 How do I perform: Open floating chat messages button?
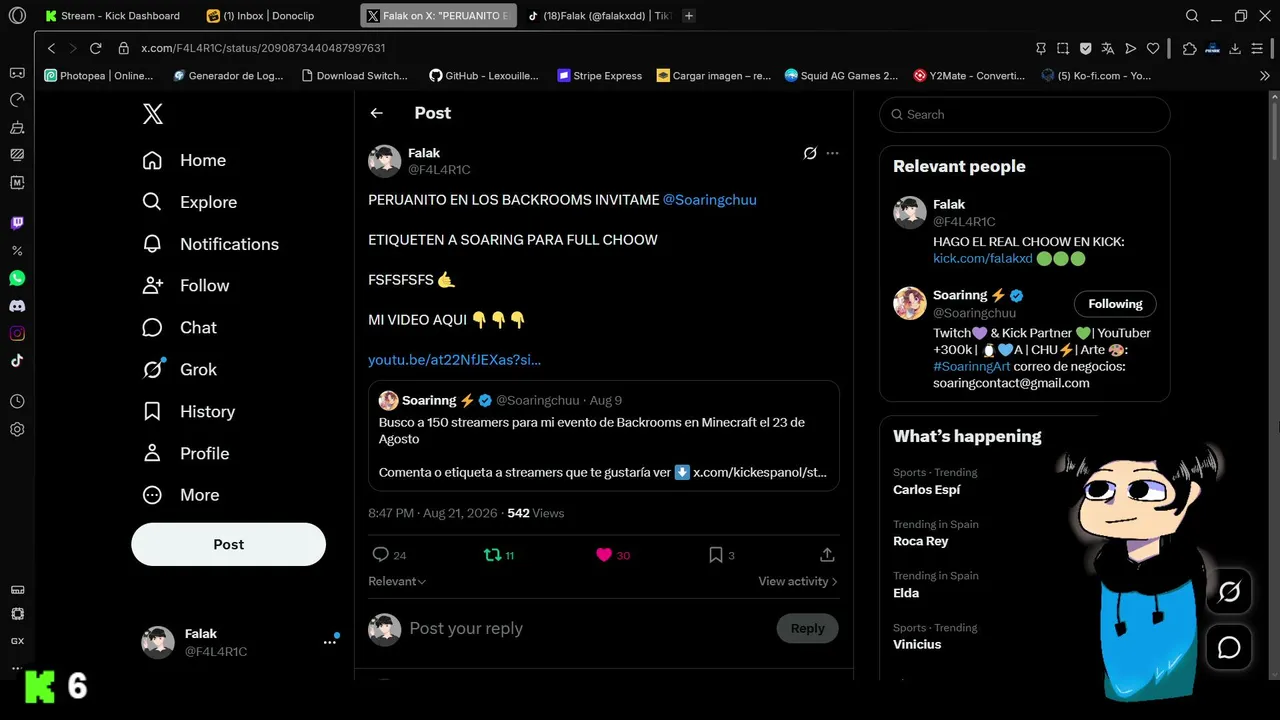pos(1229,648)
